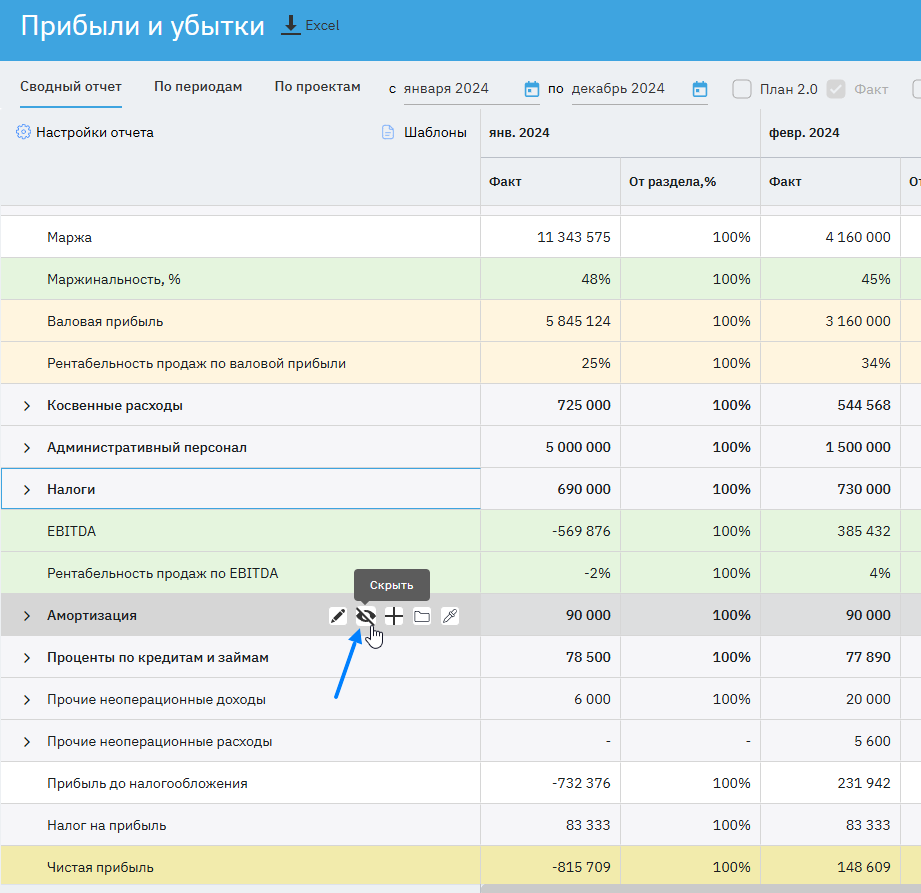This screenshot has height=893, width=921.
Task: Switch to the По периодам tab
Action: 198,87
